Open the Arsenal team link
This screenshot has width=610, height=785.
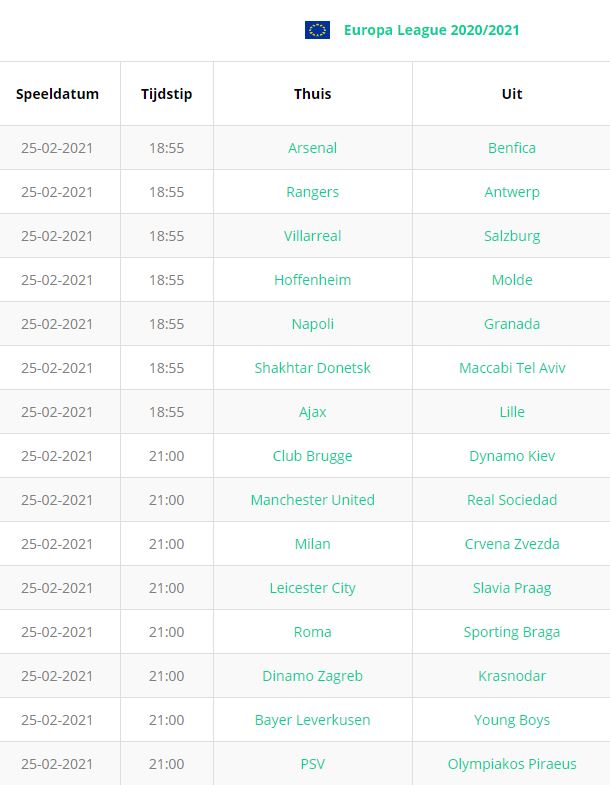pyautogui.click(x=313, y=148)
